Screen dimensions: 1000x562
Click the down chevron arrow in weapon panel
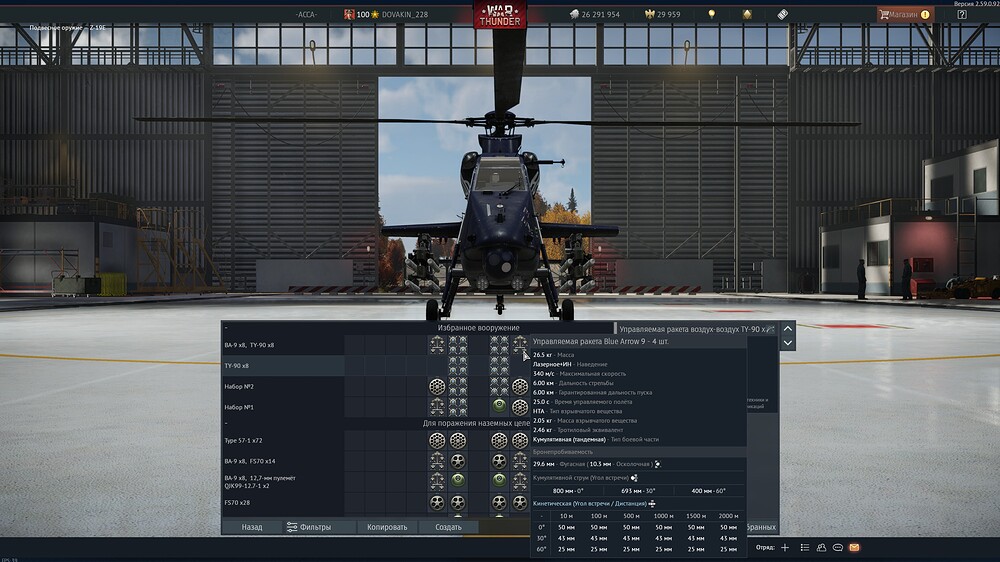click(x=788, y=343)
